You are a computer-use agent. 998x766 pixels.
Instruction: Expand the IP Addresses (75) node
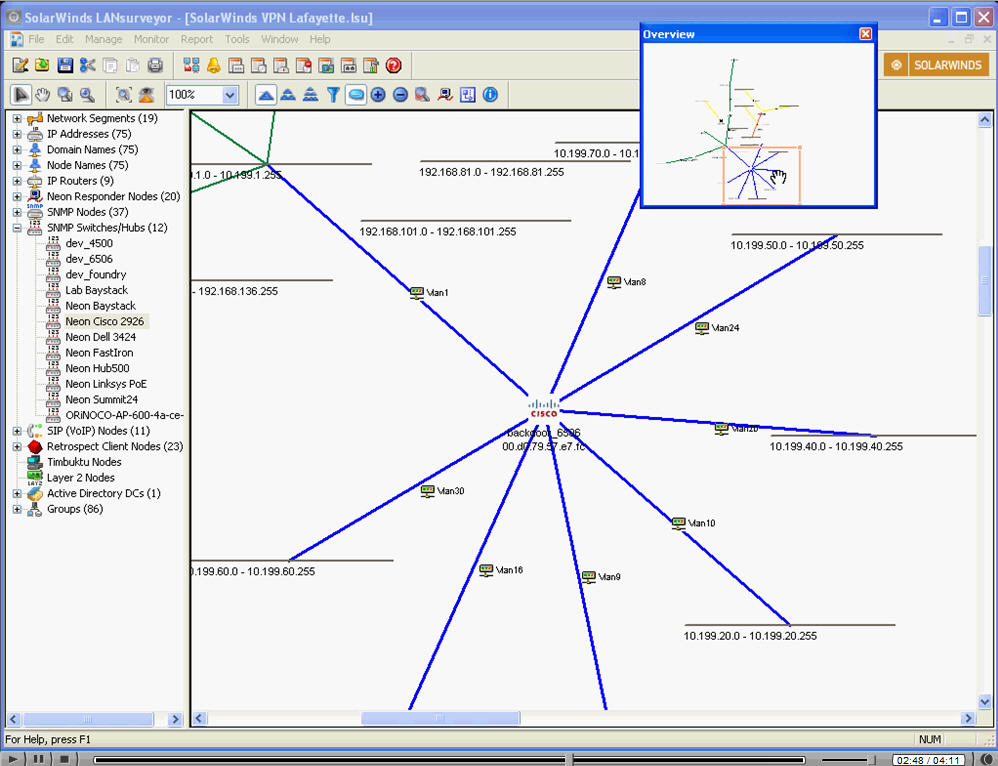pos(17,134)
